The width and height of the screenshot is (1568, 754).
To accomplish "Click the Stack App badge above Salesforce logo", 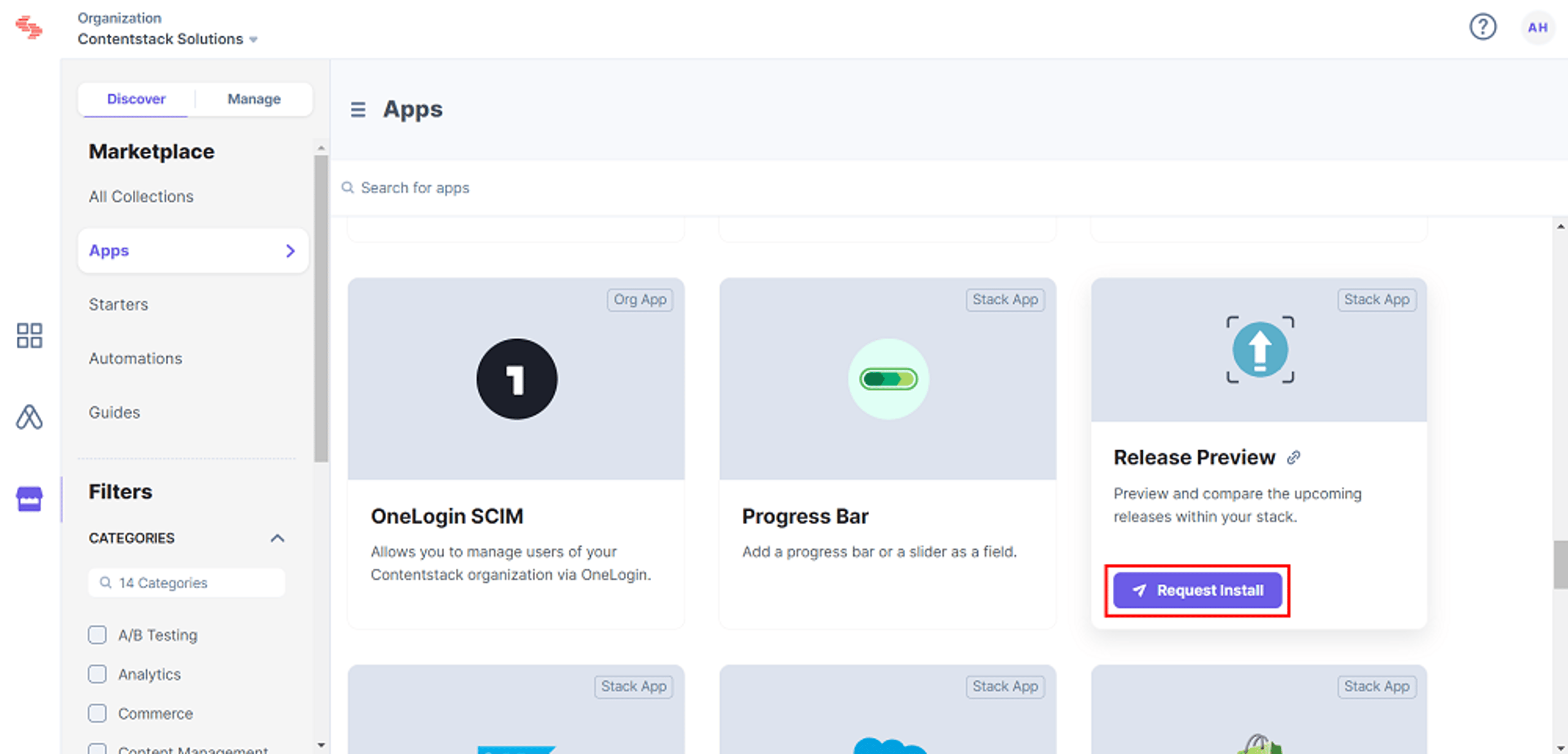I will [x=1005, y=687].
